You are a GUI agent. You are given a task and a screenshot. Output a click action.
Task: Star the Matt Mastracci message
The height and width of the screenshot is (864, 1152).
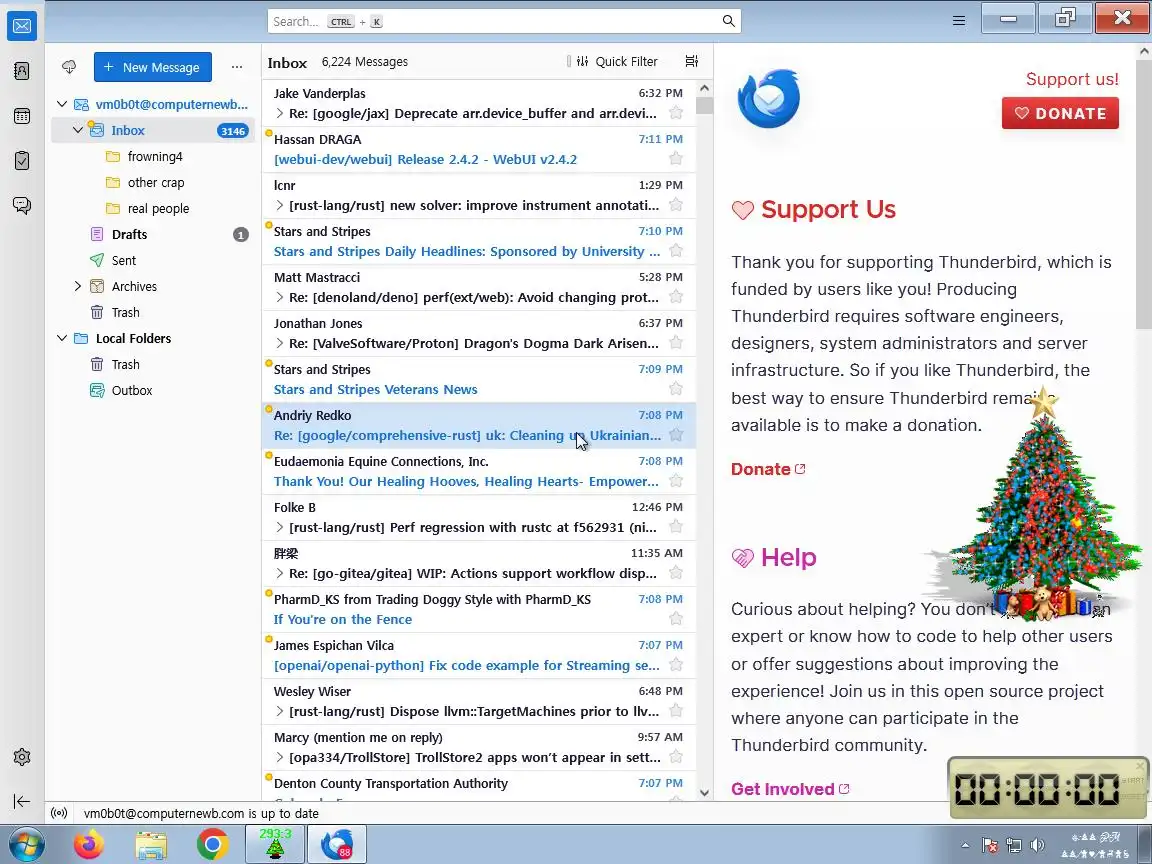click(x=676, y=297)
